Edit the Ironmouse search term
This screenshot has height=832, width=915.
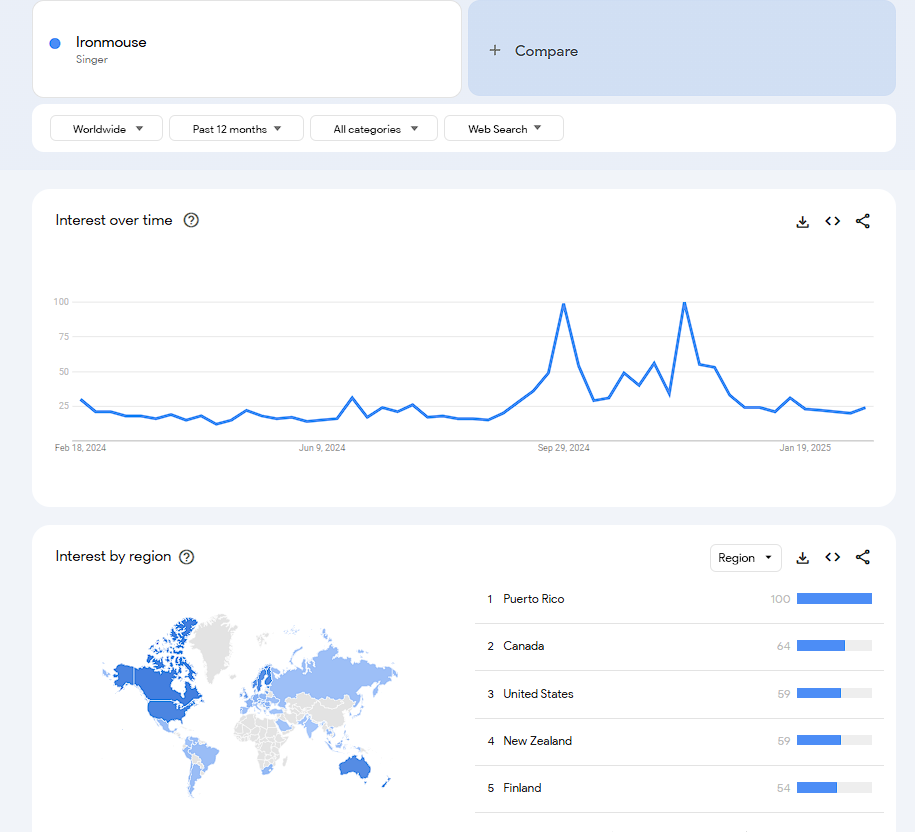coord(111,42)
